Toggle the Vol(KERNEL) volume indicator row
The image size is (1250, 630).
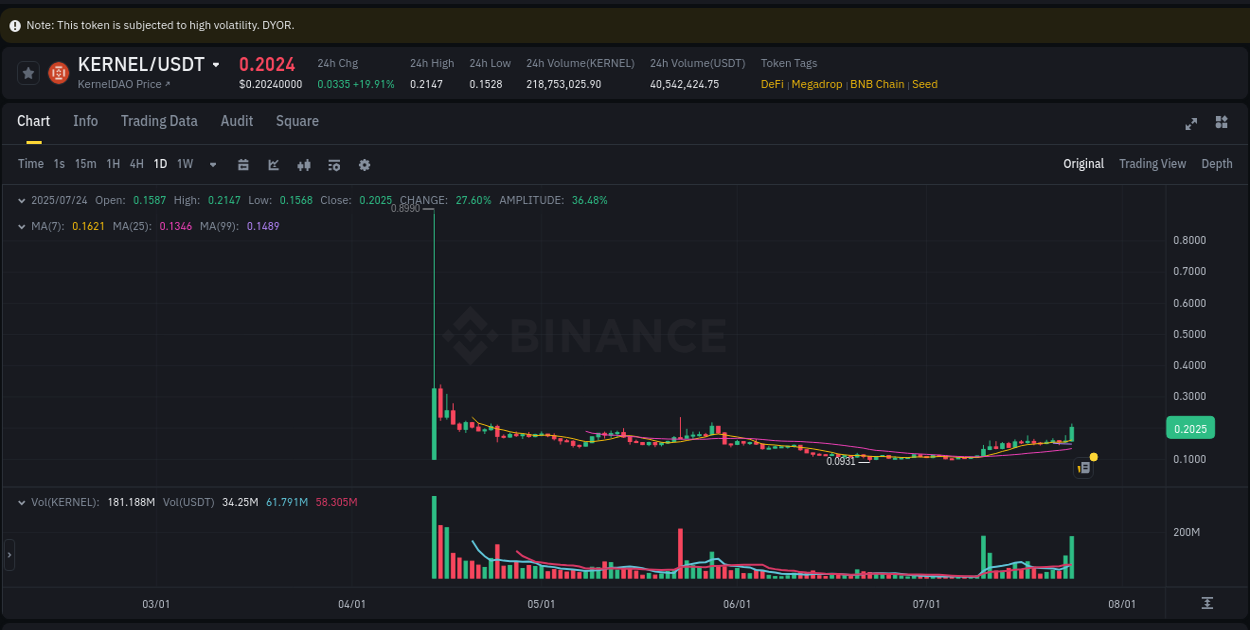pos(21,502)
